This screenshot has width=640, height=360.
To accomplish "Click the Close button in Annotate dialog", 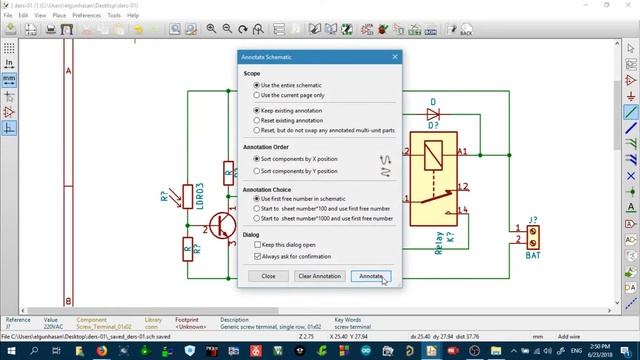I will 268,276.
